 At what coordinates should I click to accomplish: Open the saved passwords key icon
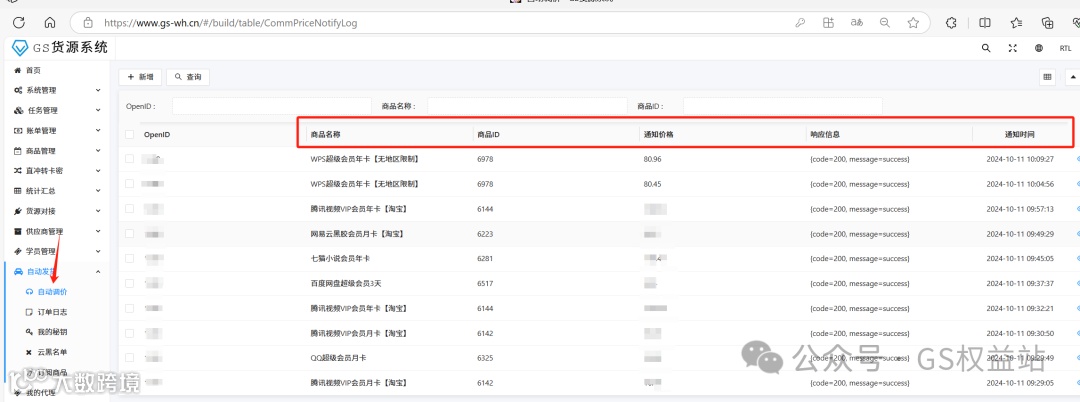coord(800,23)
